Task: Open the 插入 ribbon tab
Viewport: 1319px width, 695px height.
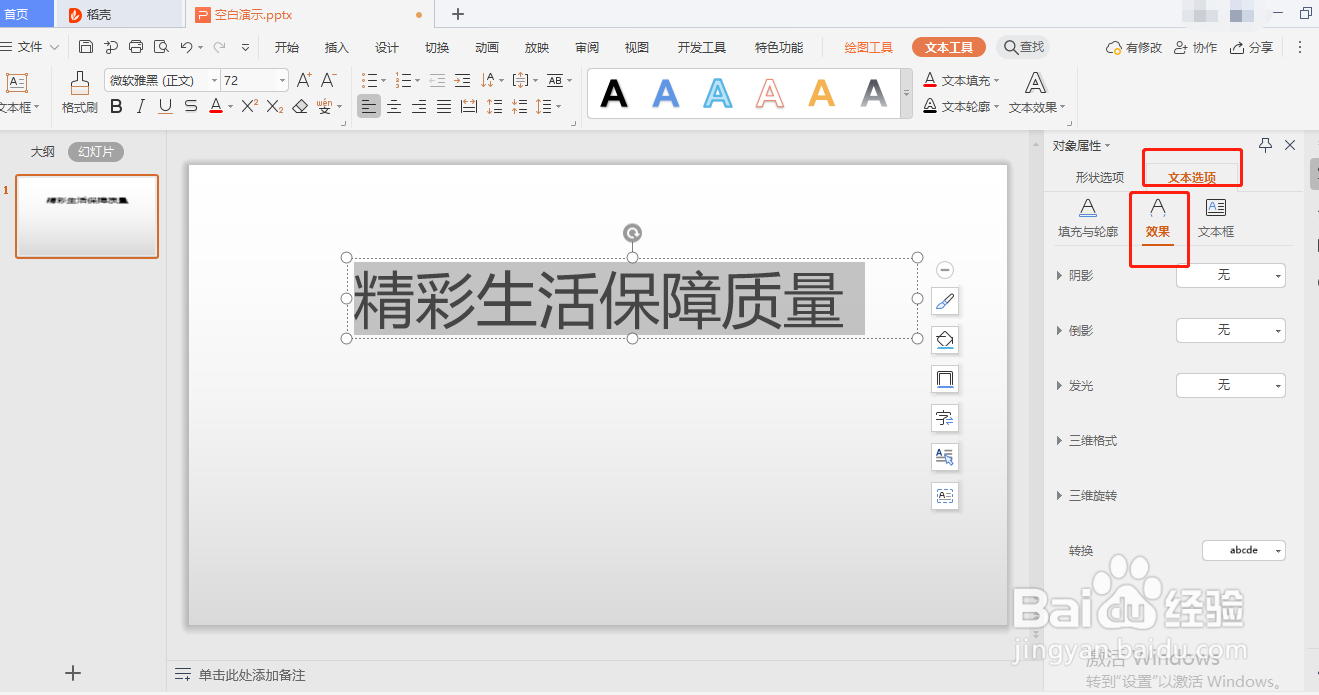Action: tap(337, 47)
